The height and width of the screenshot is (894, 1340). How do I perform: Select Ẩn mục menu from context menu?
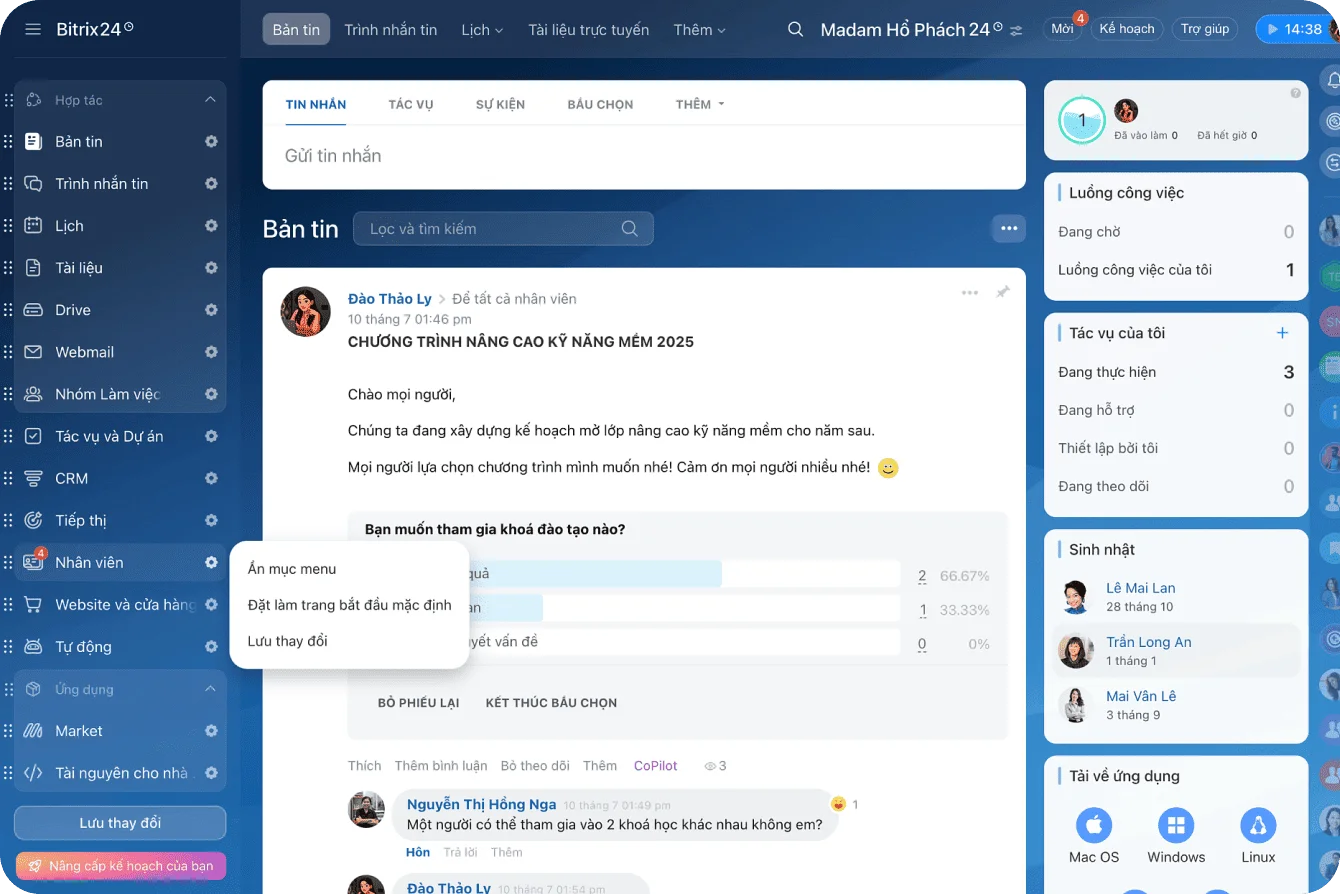pos(292,569)
